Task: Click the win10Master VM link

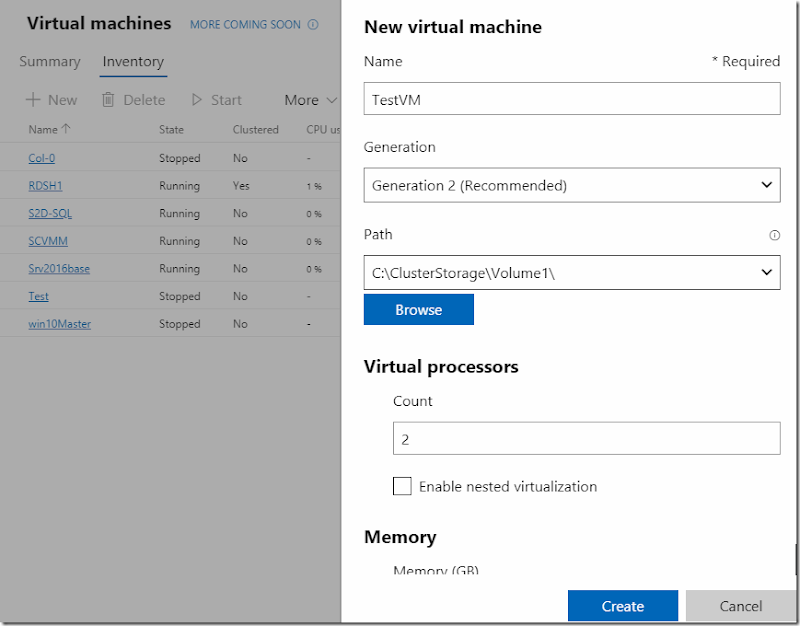Action: [x=59, y=324]
